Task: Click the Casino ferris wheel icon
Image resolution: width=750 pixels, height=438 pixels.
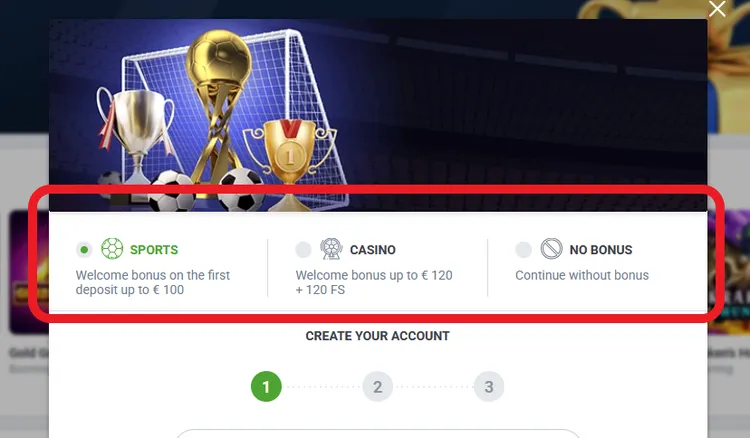Action: 331,249
